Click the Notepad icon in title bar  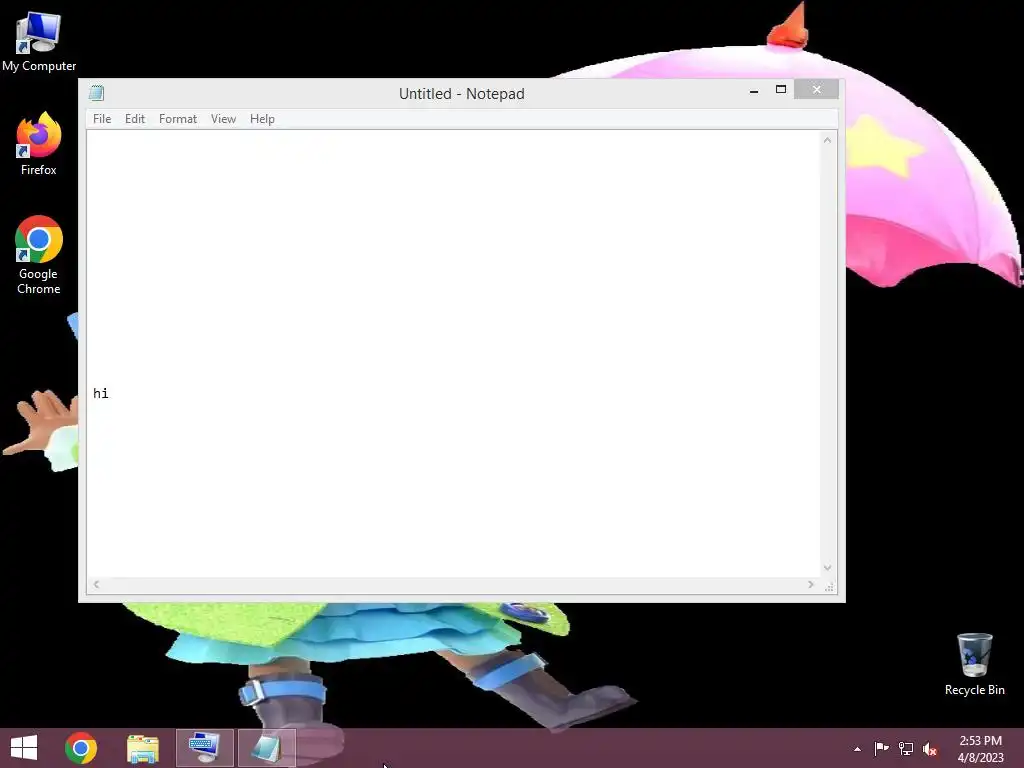tap(97, 93)
